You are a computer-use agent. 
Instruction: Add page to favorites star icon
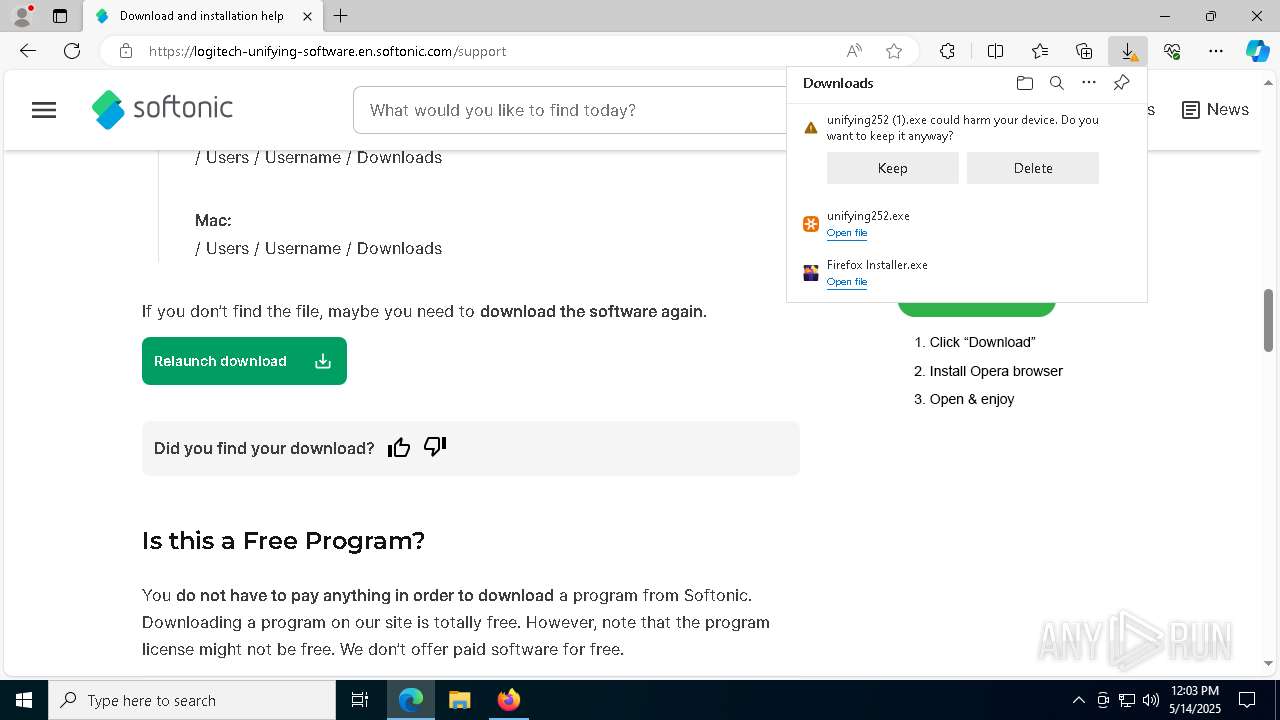pos(894,51)
